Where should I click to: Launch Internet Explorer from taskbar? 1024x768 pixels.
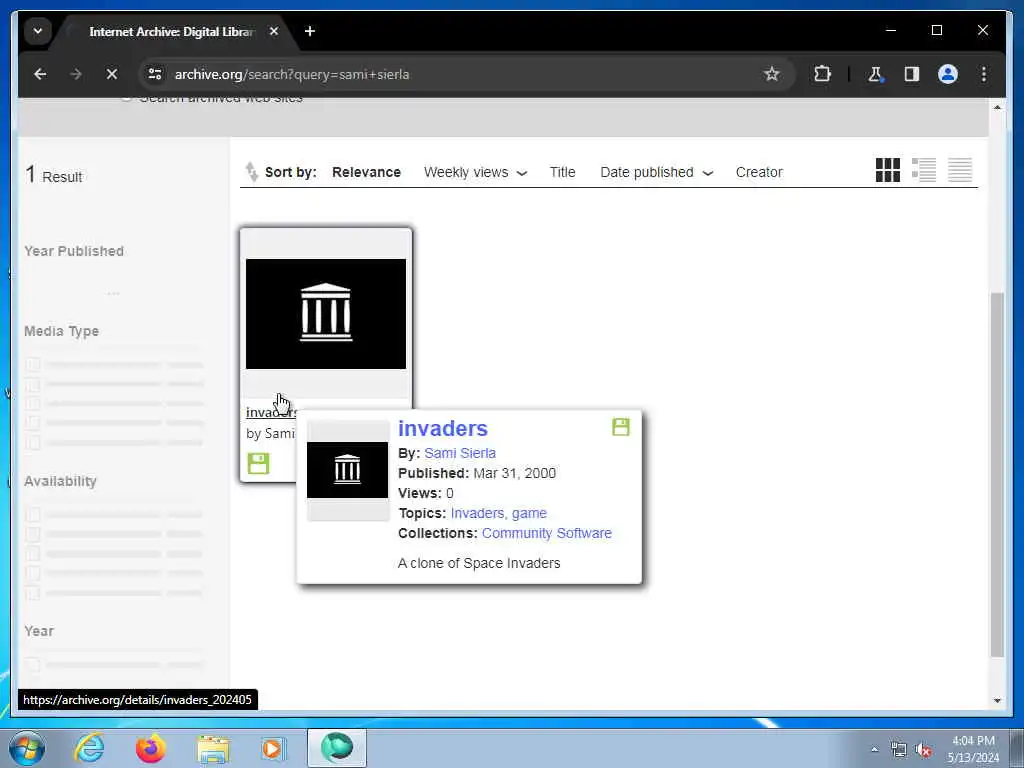[x=89, y=748]
